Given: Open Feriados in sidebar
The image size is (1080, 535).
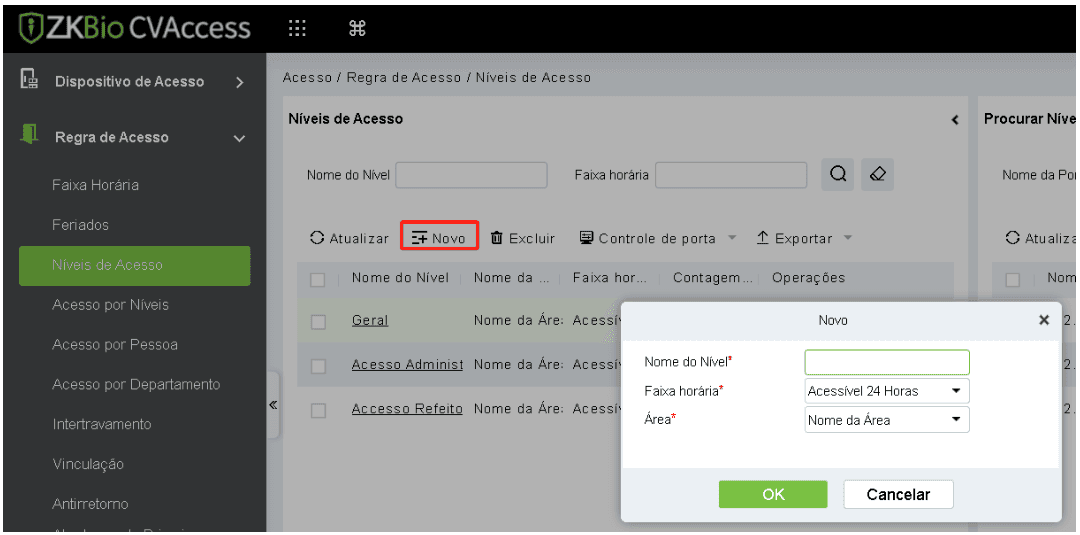Looking at the screenshot, I should (80, 225).
